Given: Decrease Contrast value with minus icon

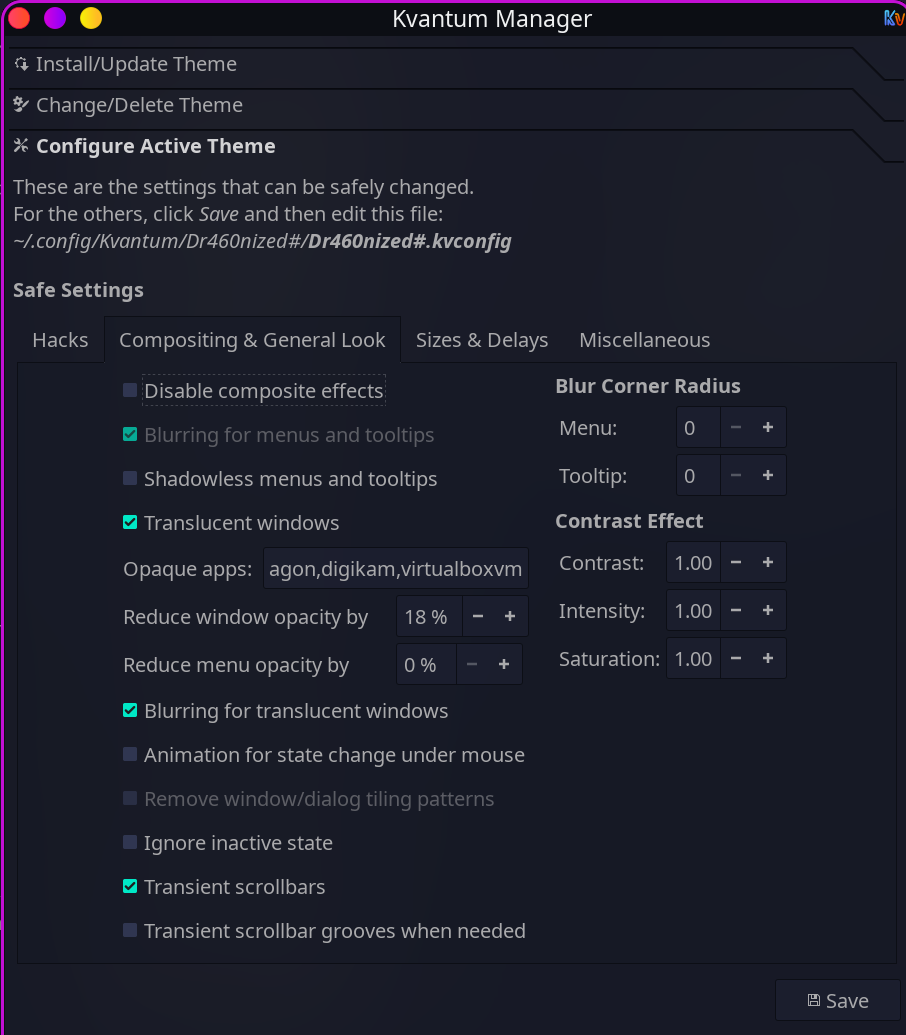Looking at the screenshot, I should point(736,562).
